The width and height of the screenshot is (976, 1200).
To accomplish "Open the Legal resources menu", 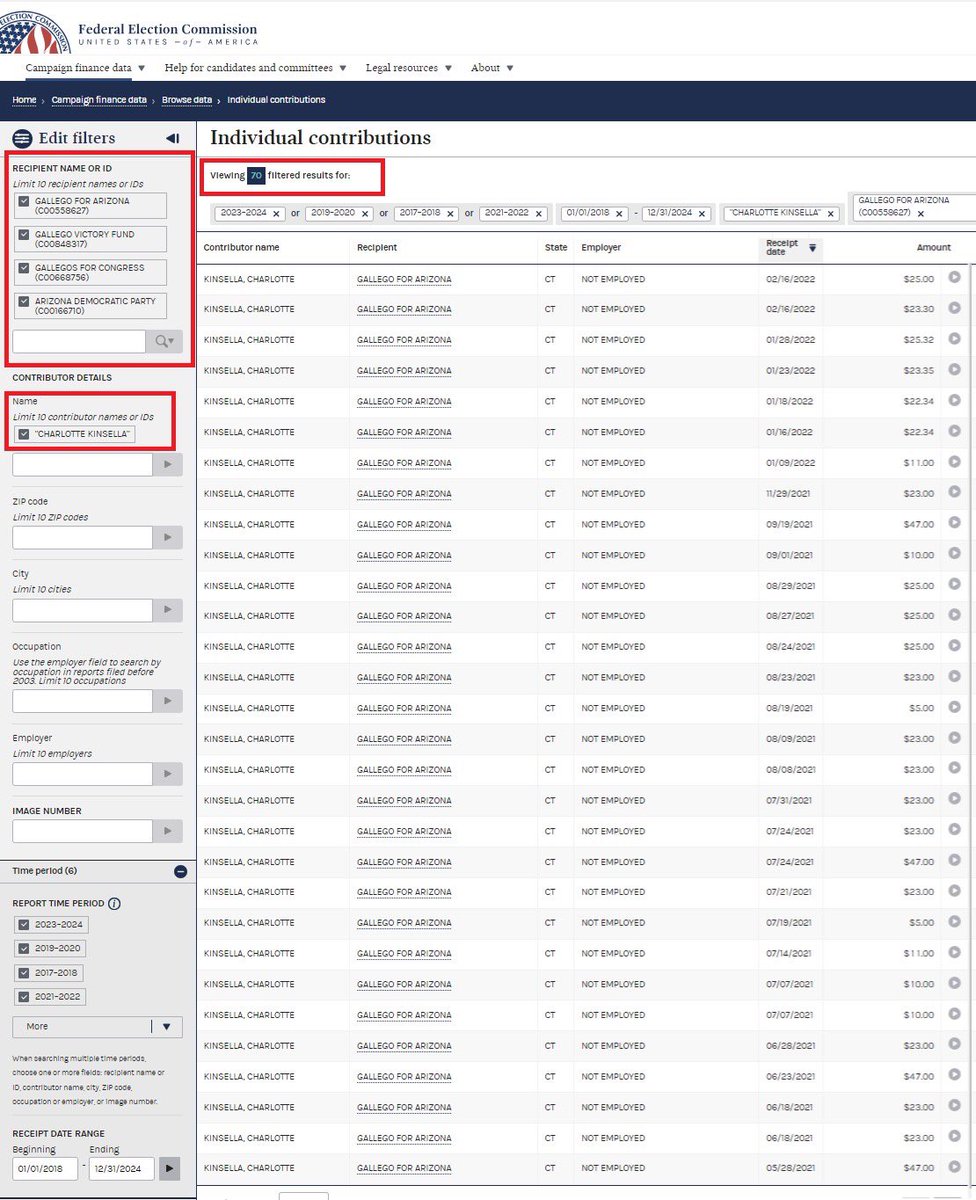I will [x=409, y=68].
